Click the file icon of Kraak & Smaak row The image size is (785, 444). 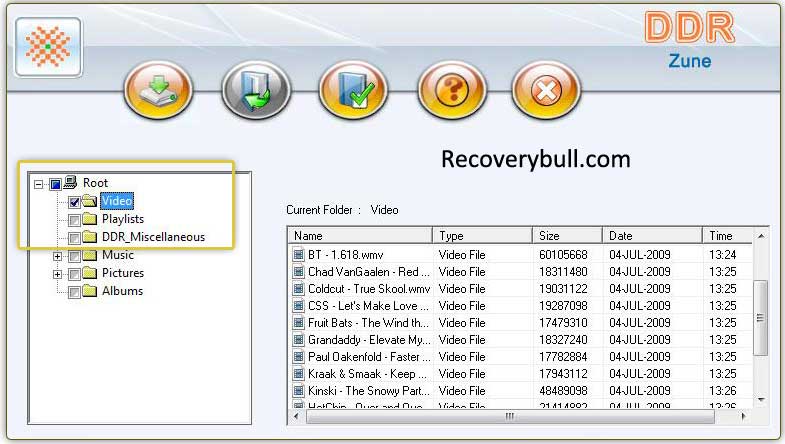[x=298, y=374]
